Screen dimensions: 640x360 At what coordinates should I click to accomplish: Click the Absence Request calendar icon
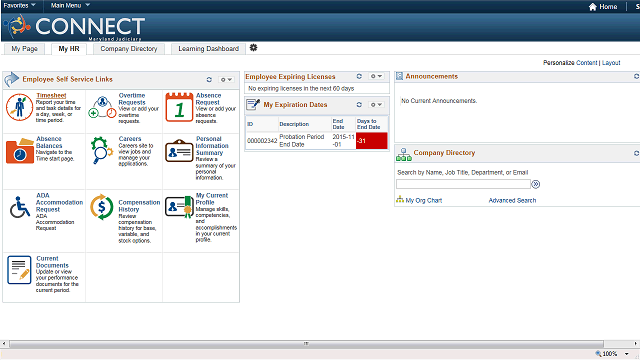tap(179, 107)
